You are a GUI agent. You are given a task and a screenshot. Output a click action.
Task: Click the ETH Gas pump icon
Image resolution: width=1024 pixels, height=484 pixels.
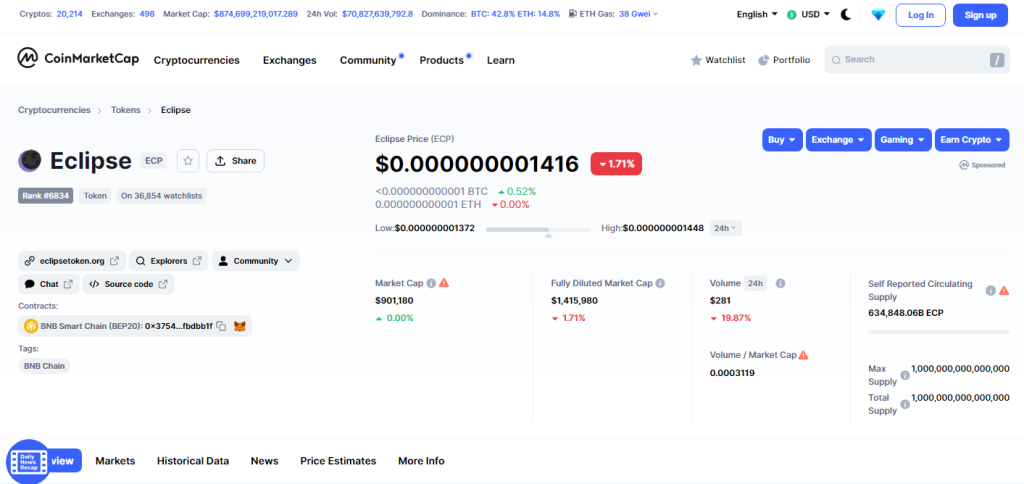[573, 13]
